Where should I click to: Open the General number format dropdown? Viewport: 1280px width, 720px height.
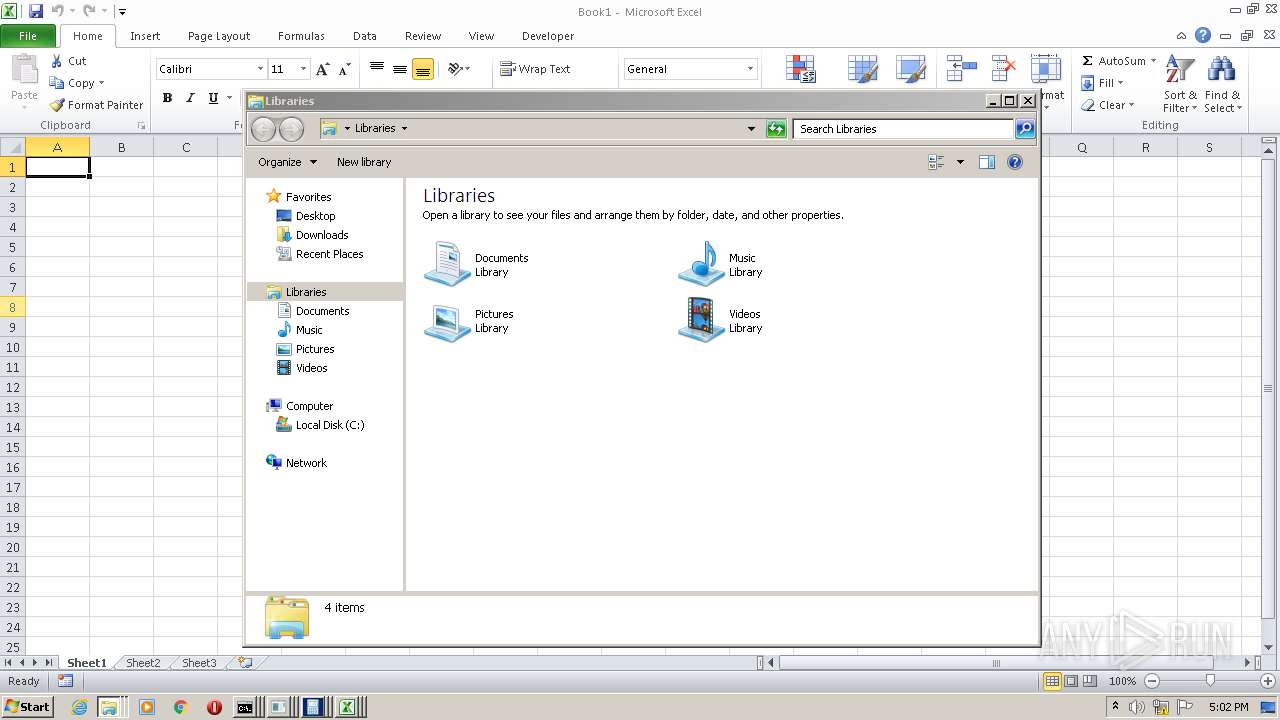(750, 69)
